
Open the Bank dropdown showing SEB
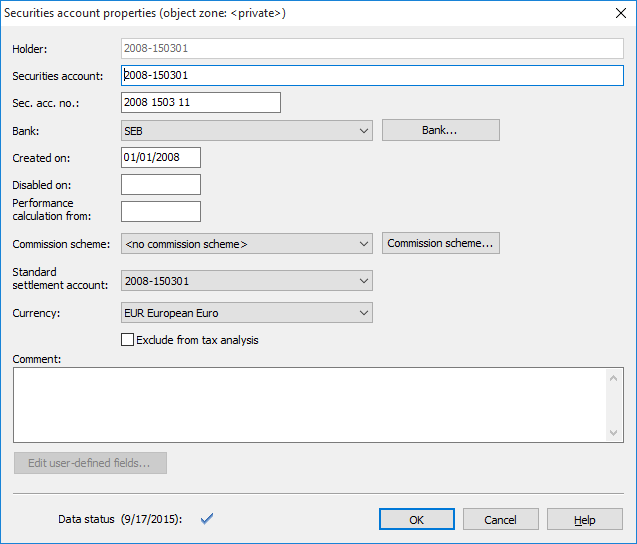pos(246,130)
